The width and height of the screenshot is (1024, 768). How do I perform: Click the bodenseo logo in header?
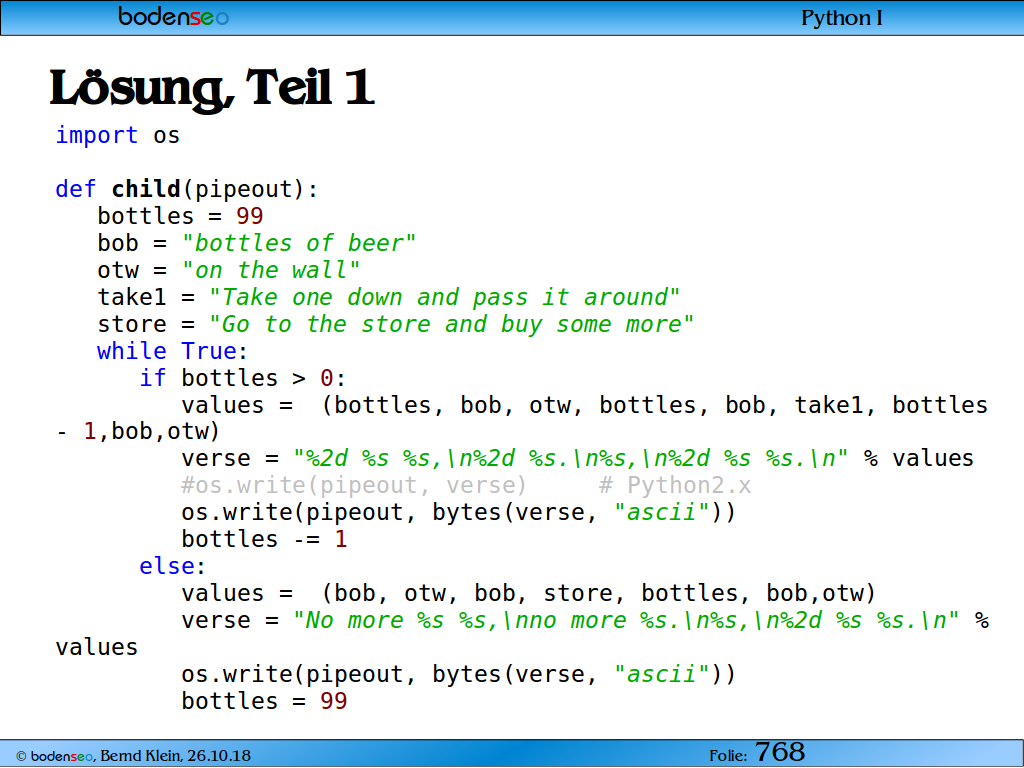click(173, 16)
